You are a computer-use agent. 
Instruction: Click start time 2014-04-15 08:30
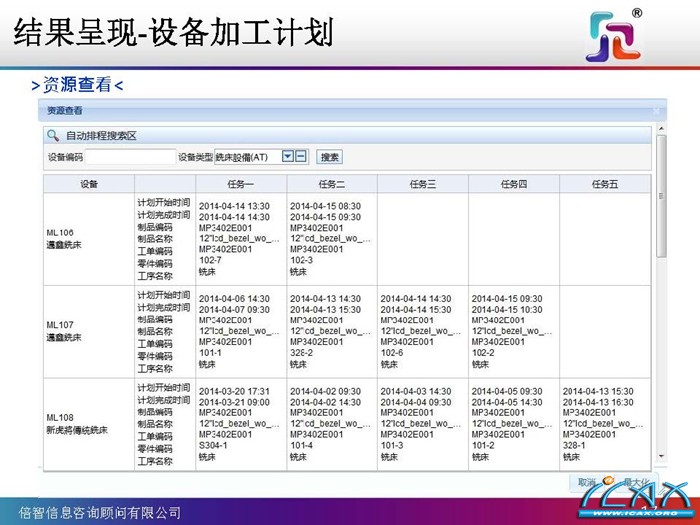point(325,206)
